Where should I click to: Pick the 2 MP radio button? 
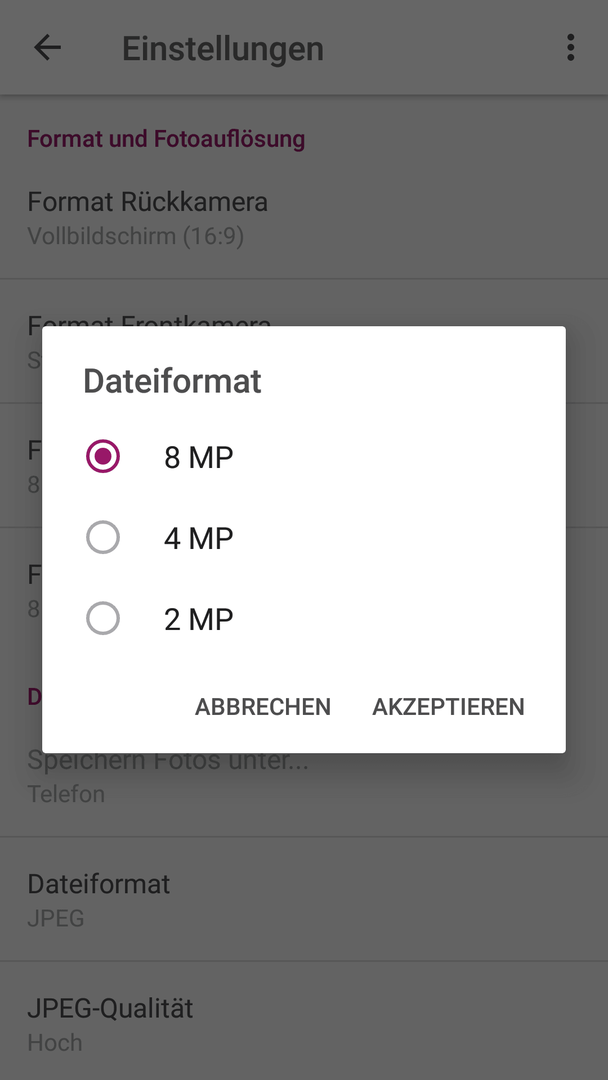tap(103, 619)
